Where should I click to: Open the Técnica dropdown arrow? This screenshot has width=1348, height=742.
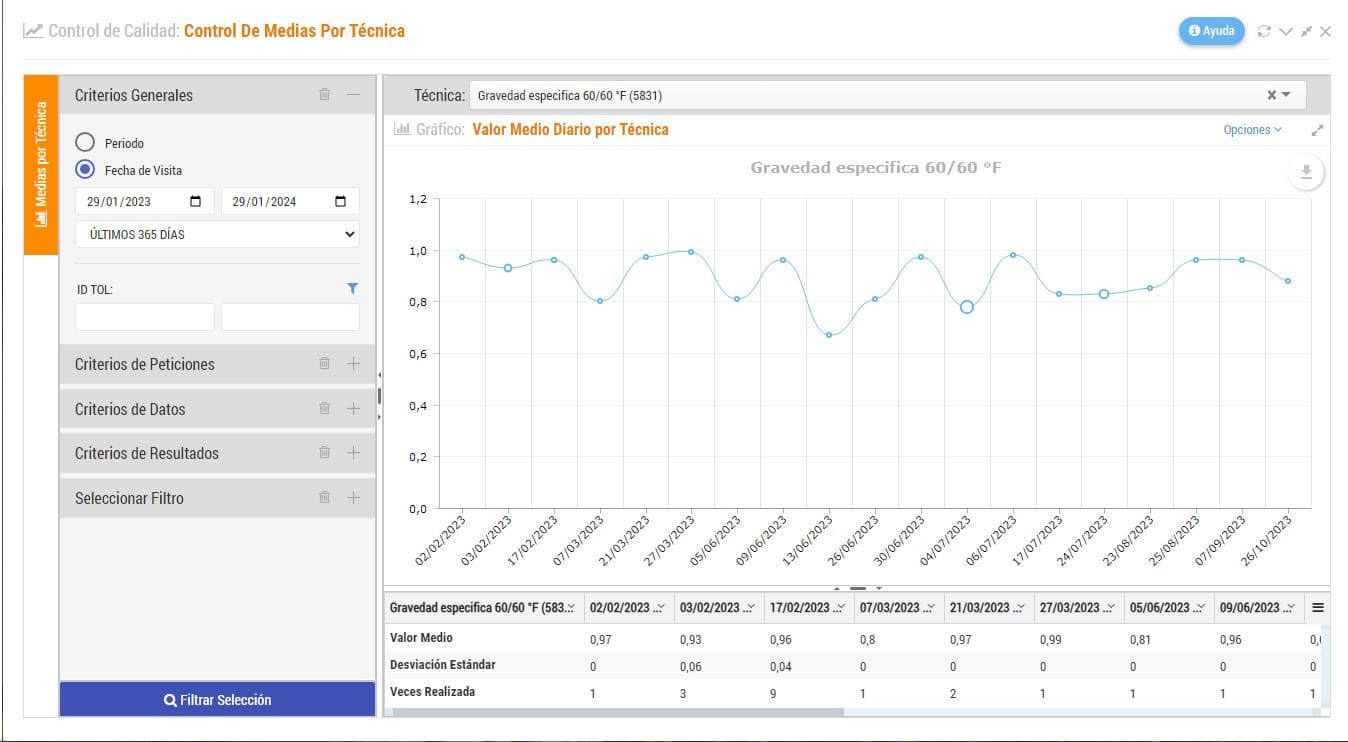click(1287, 95)
